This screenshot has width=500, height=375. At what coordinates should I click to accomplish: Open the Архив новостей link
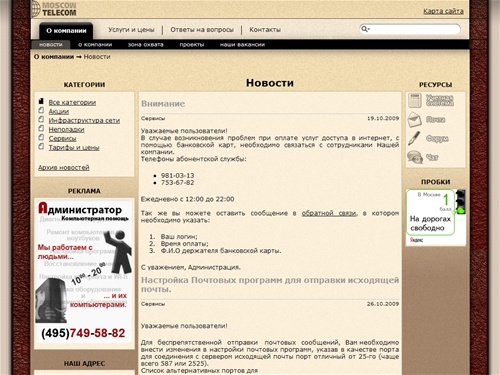[x=64, y=167]
